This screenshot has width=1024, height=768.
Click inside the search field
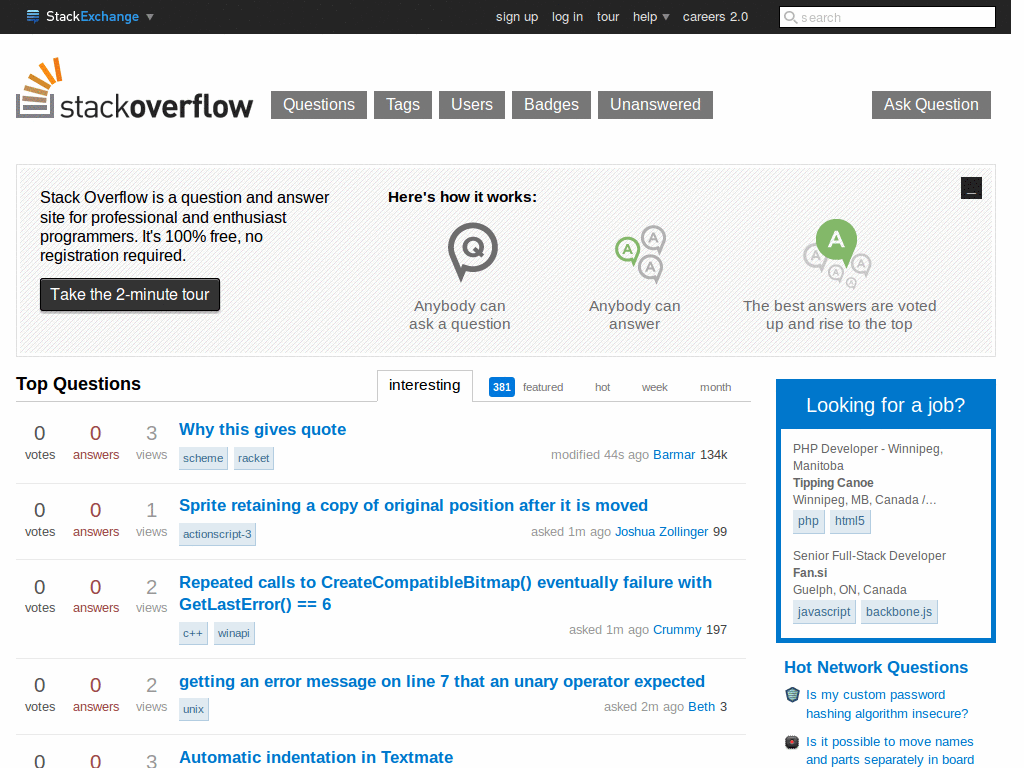890,17
